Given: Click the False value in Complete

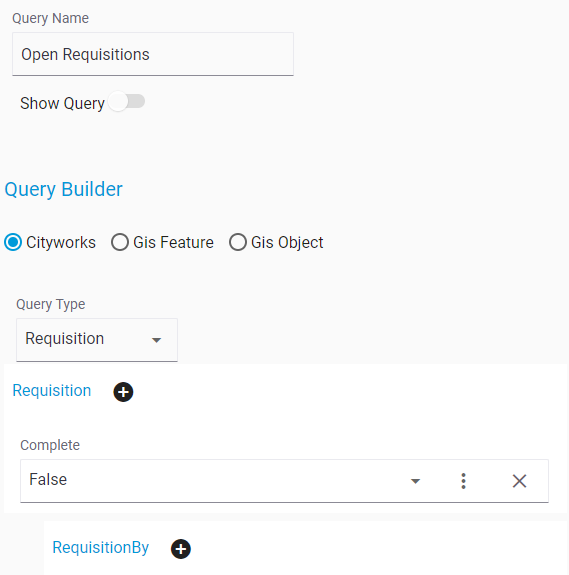Looking at the screenshot, I should point(48,479).
